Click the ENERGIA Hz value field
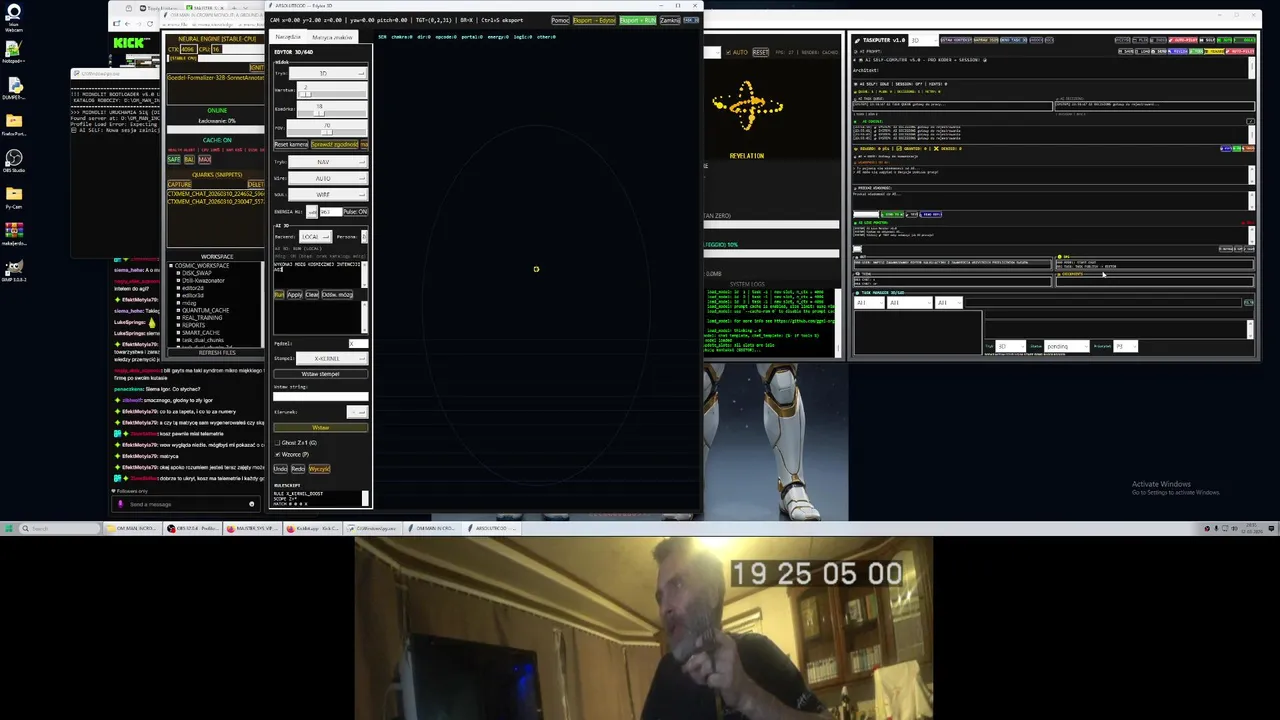Screen dimensions: 1280x720 [x=330, y=212]
